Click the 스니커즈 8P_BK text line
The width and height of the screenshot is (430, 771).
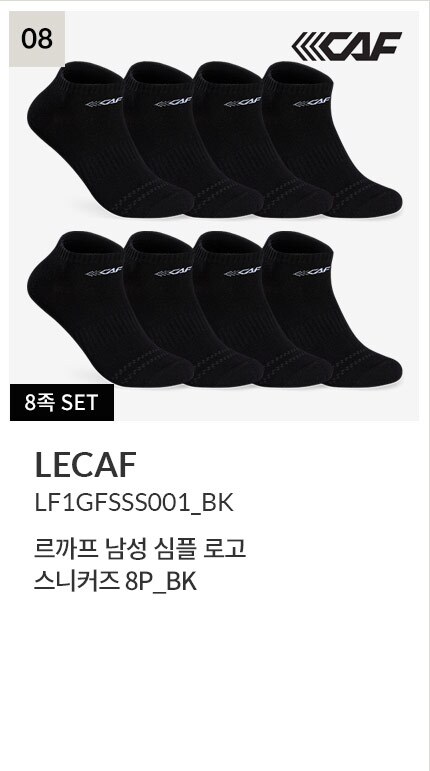tap(115, 582)
